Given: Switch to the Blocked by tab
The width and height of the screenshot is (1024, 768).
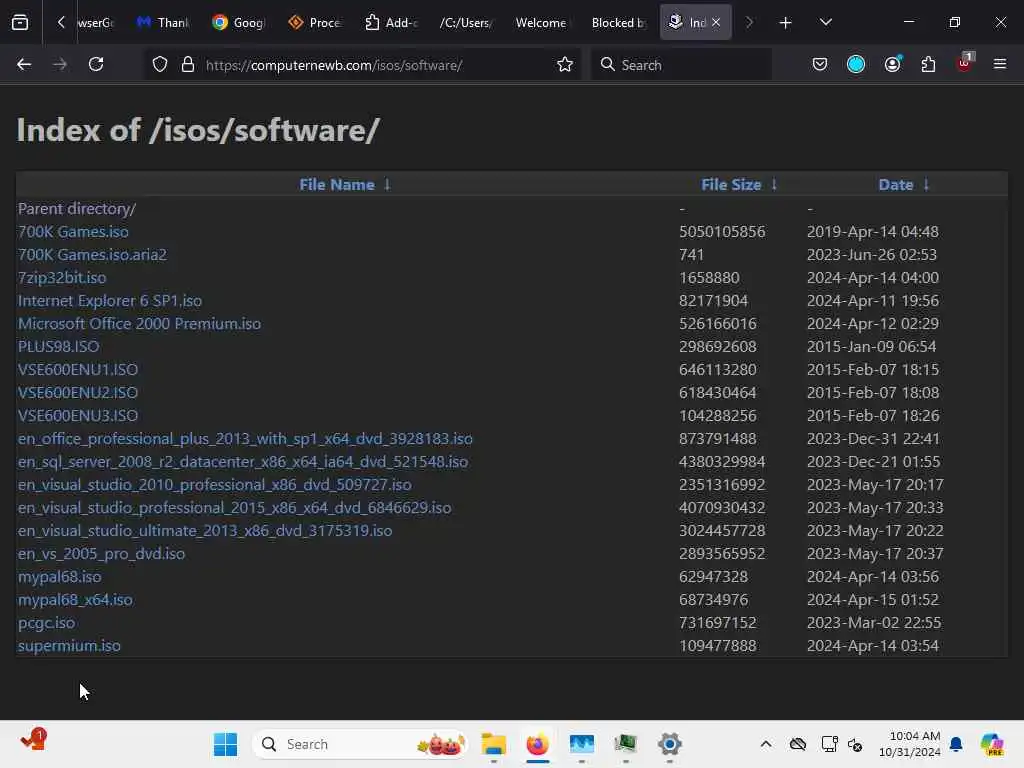Looking at the screenshot, I should point(618,23).
